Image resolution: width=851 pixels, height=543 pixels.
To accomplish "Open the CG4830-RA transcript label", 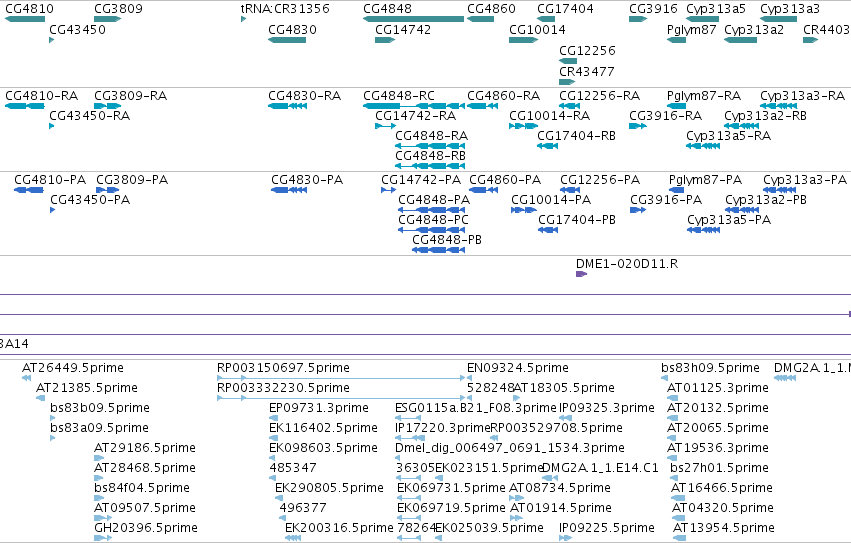I will pos(304,96).
